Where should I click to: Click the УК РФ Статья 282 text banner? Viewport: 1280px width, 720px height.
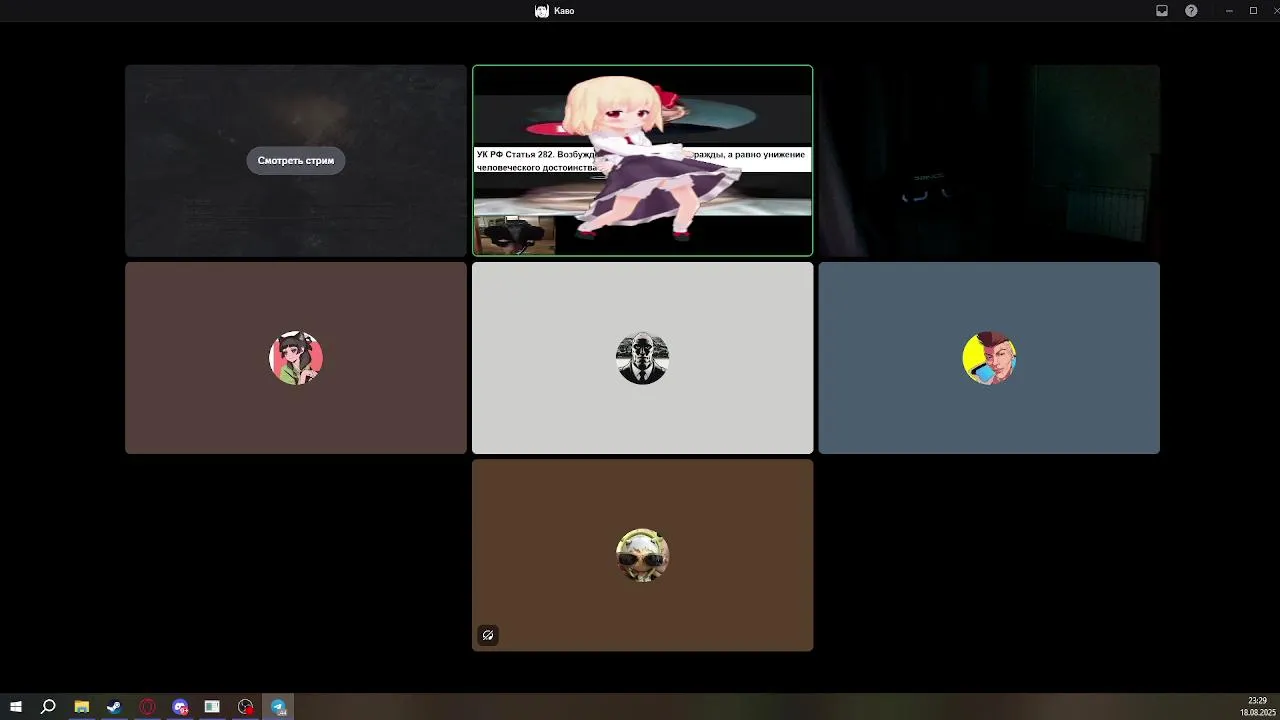click(x=642, y=160)
